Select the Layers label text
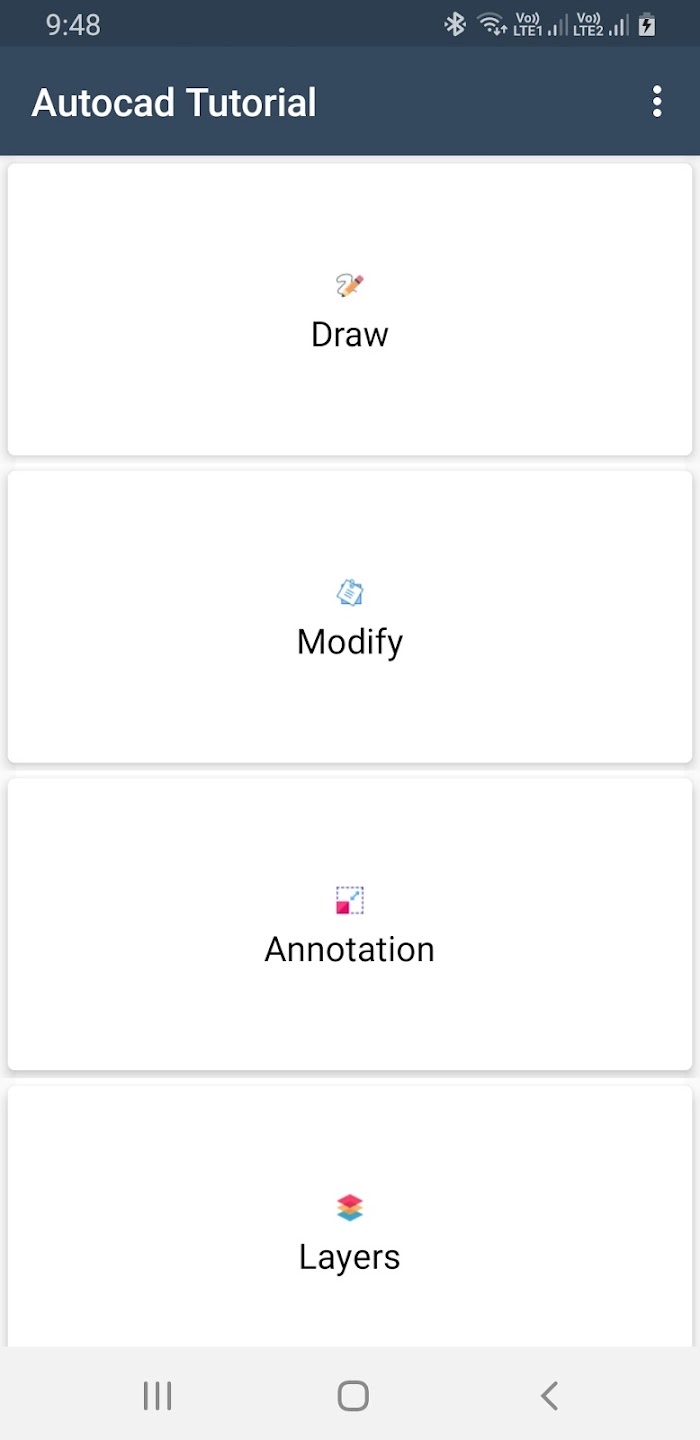 tap(350, 1257)
